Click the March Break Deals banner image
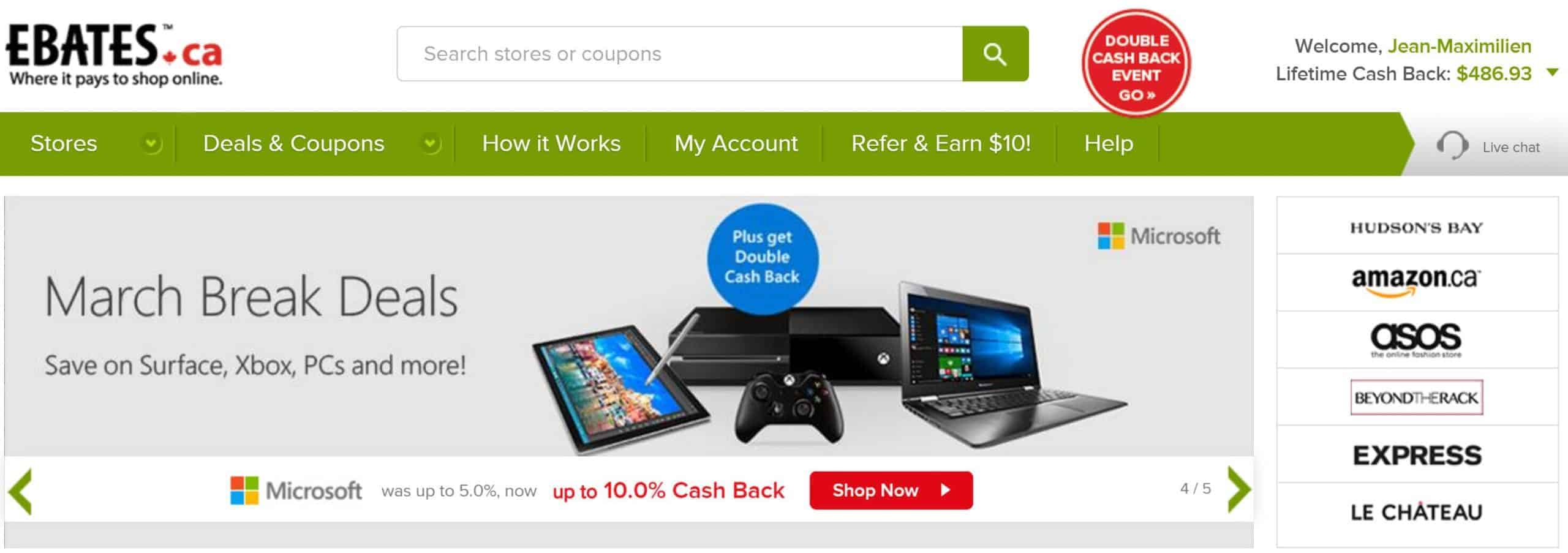 (629, 326)
